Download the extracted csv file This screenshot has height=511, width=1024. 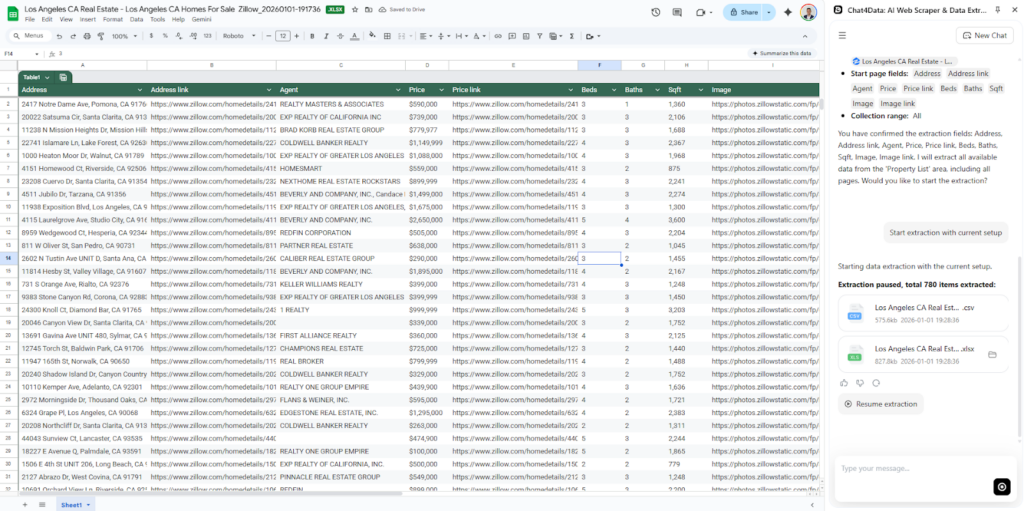click(923, 312)
